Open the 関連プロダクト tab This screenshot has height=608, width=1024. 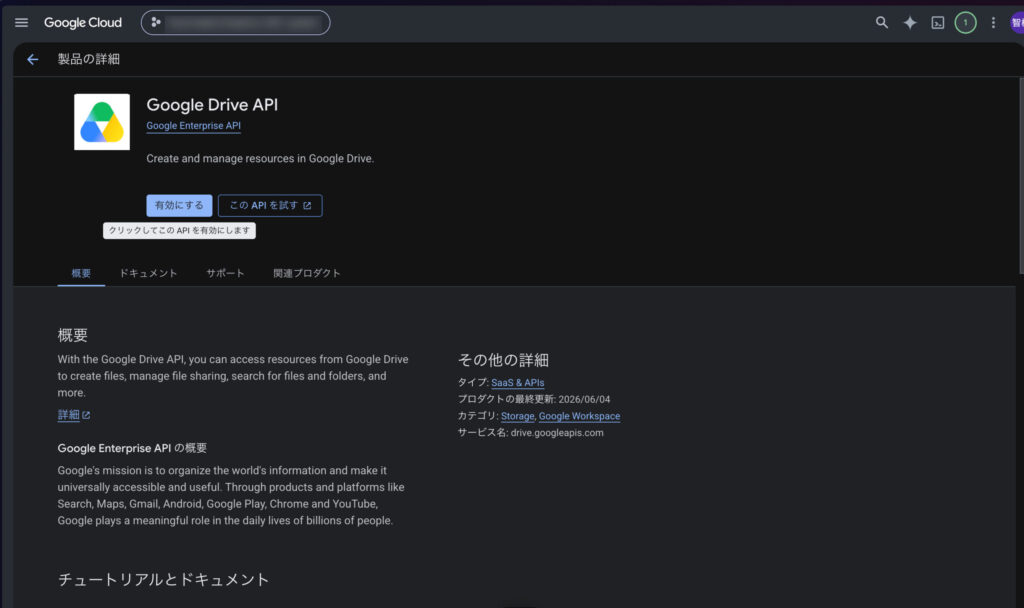click(307, 273)
